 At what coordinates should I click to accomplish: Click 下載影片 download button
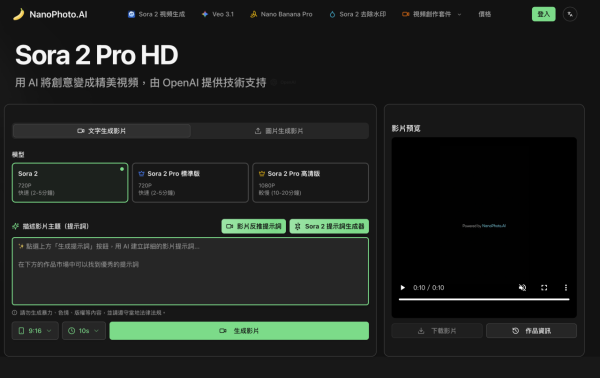click(437, 331)
